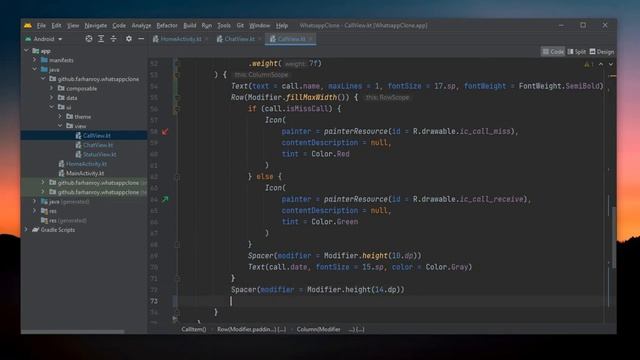Viewport: 640px width, 360px height.
Task: Click project panel horizontal scrollbar
Action: (73, 332)
